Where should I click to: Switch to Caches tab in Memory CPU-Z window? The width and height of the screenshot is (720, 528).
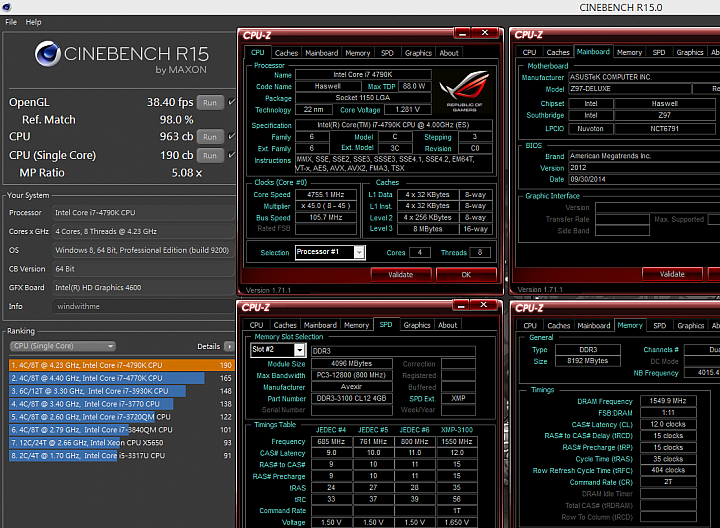tap(558, 326)
